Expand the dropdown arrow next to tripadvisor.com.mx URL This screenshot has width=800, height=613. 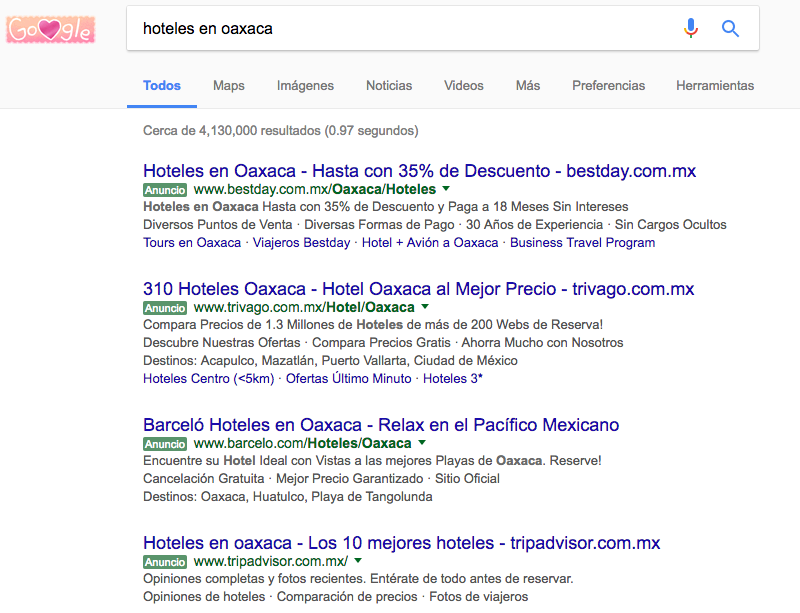pyautogui.click(x=358, y=560)
